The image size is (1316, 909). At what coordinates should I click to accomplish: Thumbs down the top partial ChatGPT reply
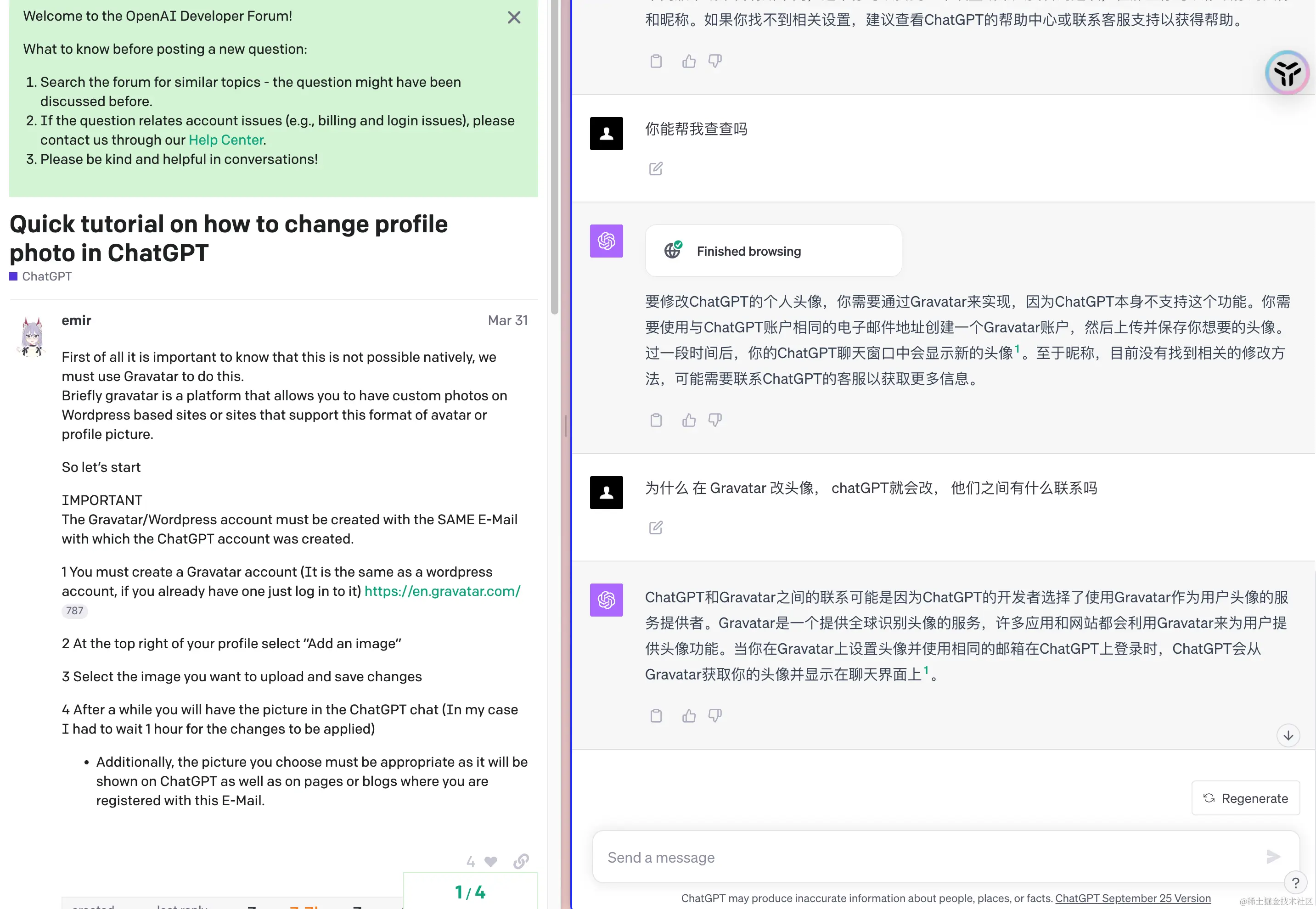click(x=715, y=61)
